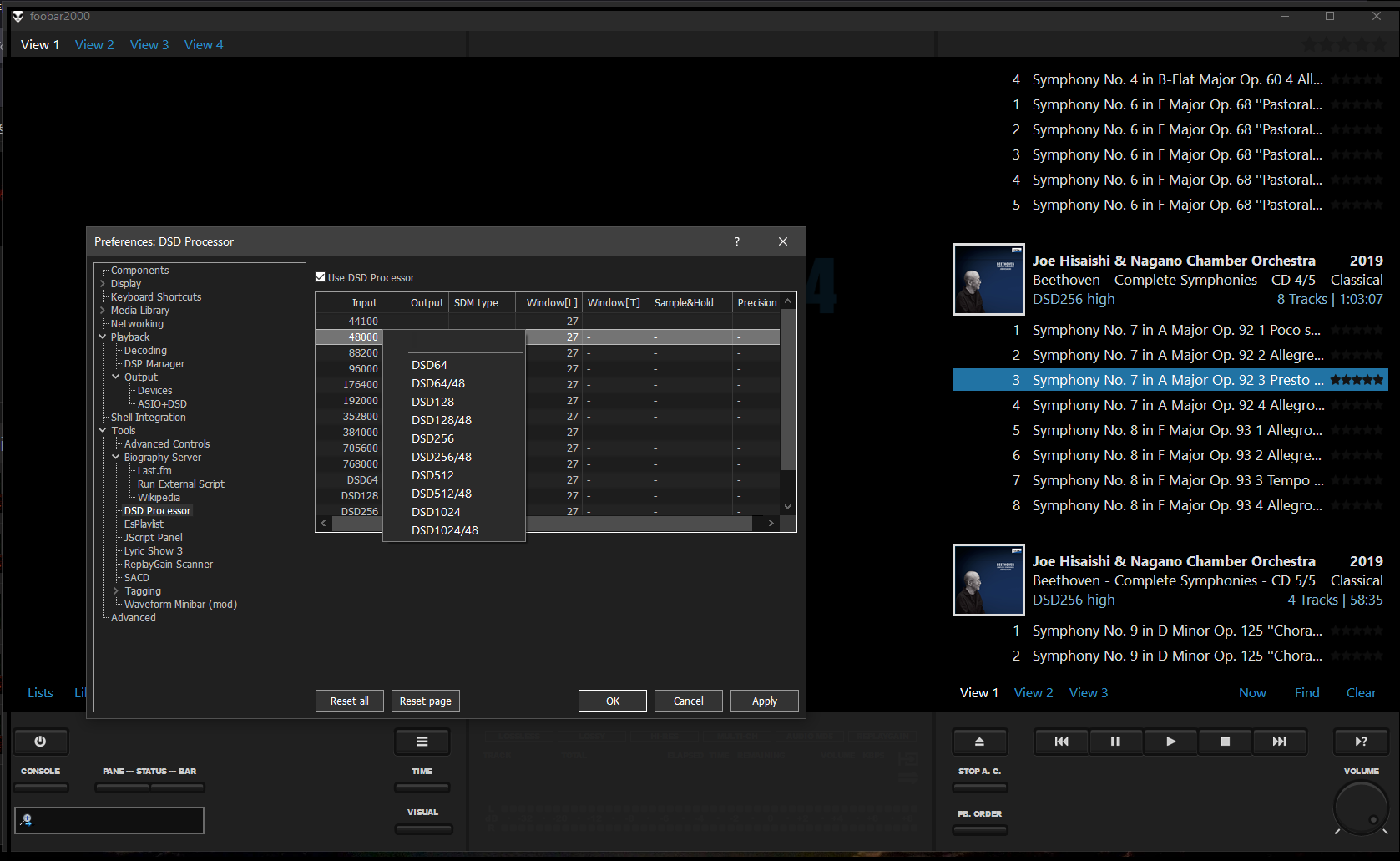Rate the Symphony No. 7 Presto track stars

point(1357,380)
